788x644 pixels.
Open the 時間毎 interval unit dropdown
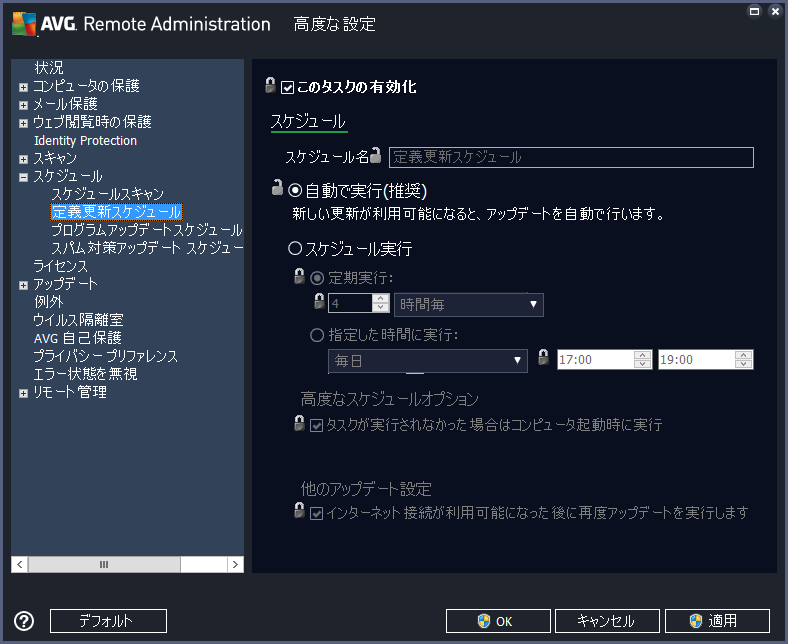(468, 305)
